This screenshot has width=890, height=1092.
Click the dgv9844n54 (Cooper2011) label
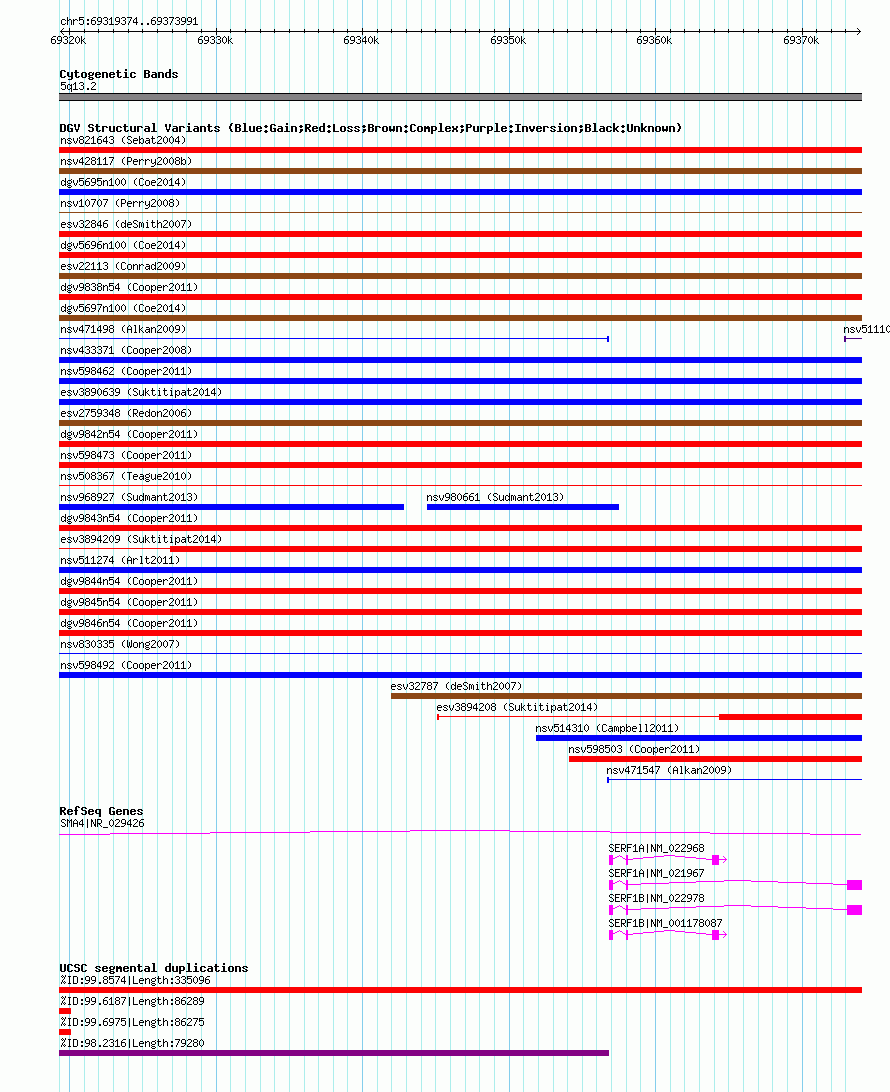(x=129, y=580)
